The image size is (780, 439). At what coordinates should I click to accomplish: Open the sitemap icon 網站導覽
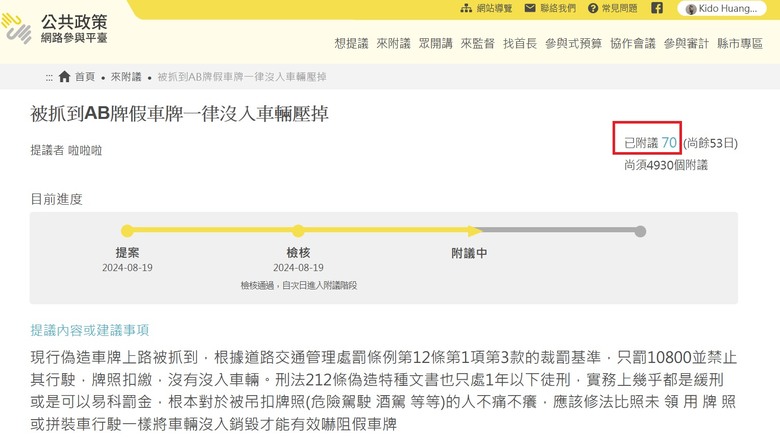(x=466, y=8)
